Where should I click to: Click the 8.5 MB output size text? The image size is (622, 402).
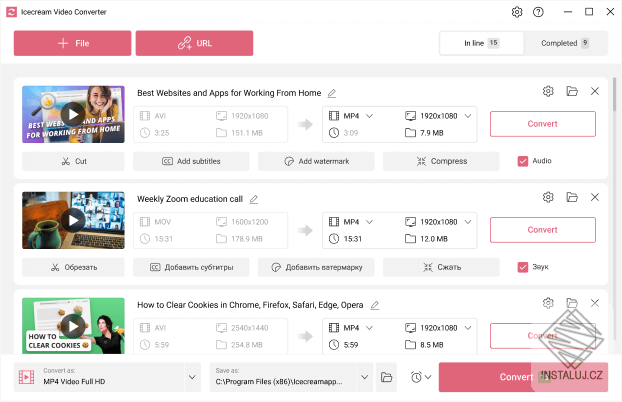432,345
